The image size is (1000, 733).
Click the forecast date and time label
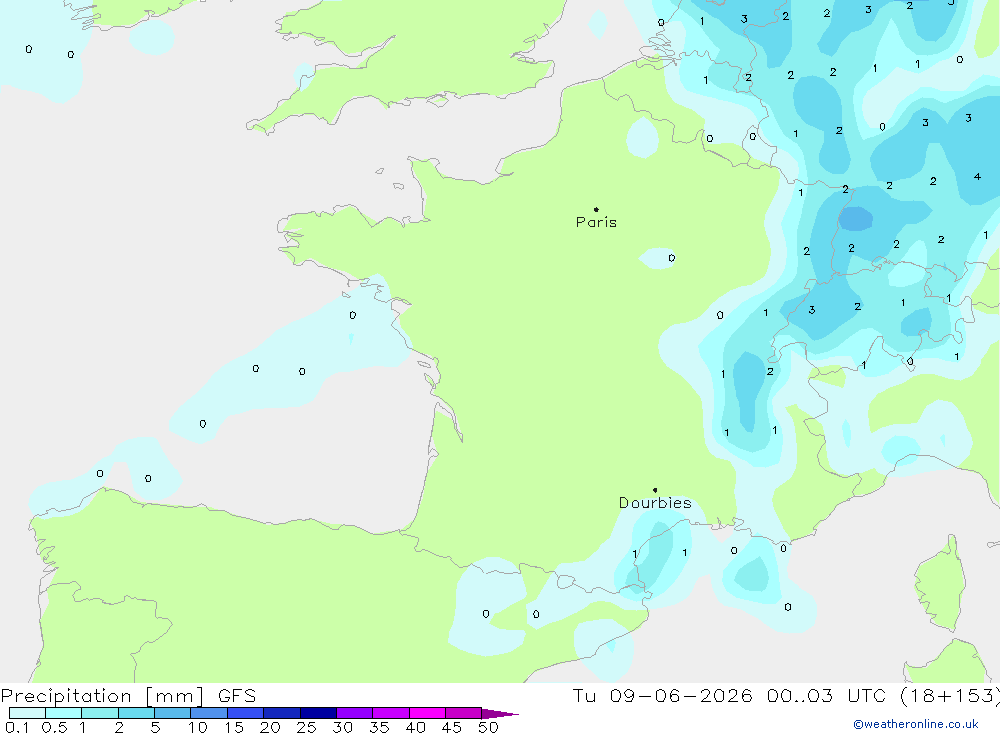[786, 695]
